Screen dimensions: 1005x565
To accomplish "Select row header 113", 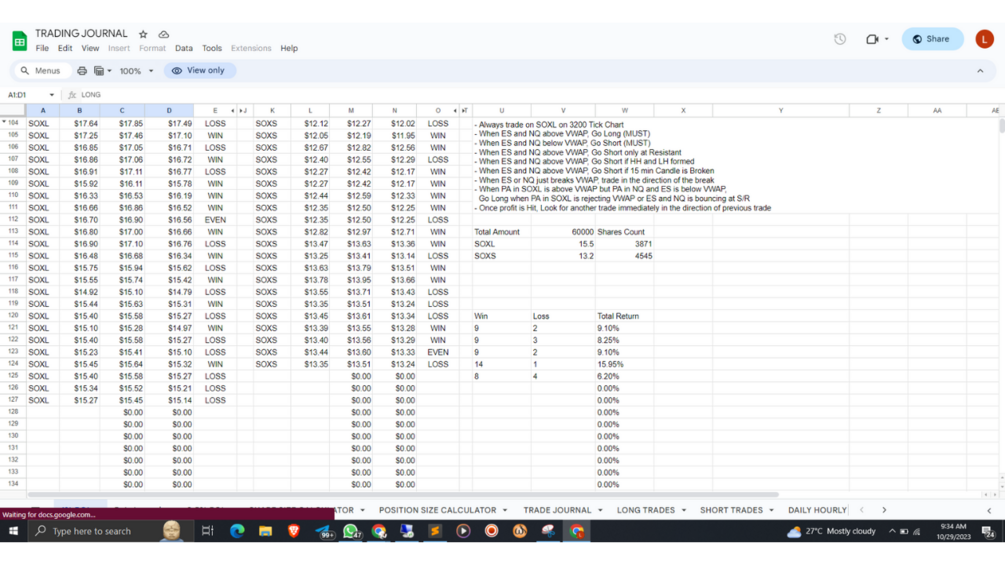I will (13, 231).
